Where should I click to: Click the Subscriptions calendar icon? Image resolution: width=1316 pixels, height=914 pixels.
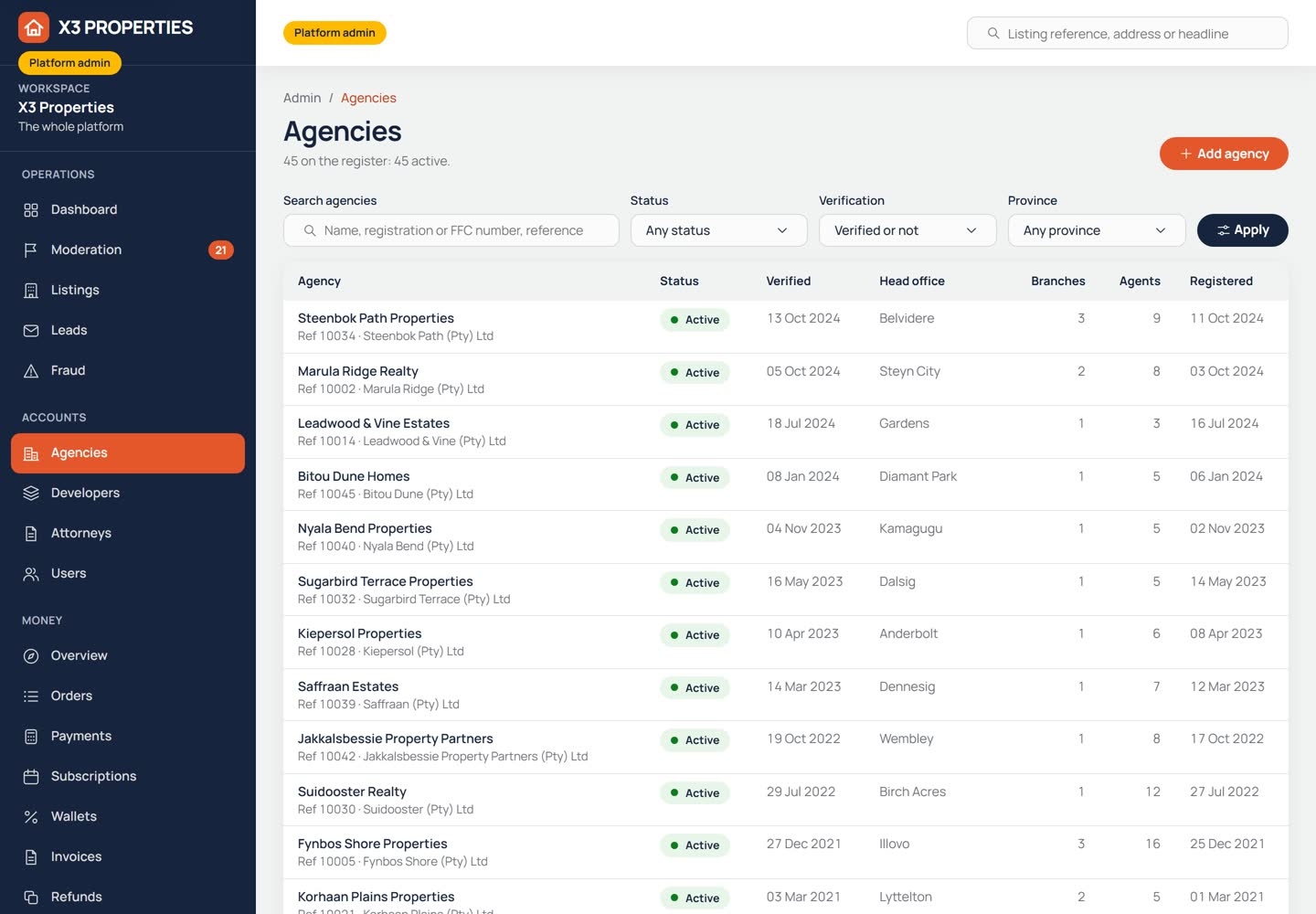[31, 776]
